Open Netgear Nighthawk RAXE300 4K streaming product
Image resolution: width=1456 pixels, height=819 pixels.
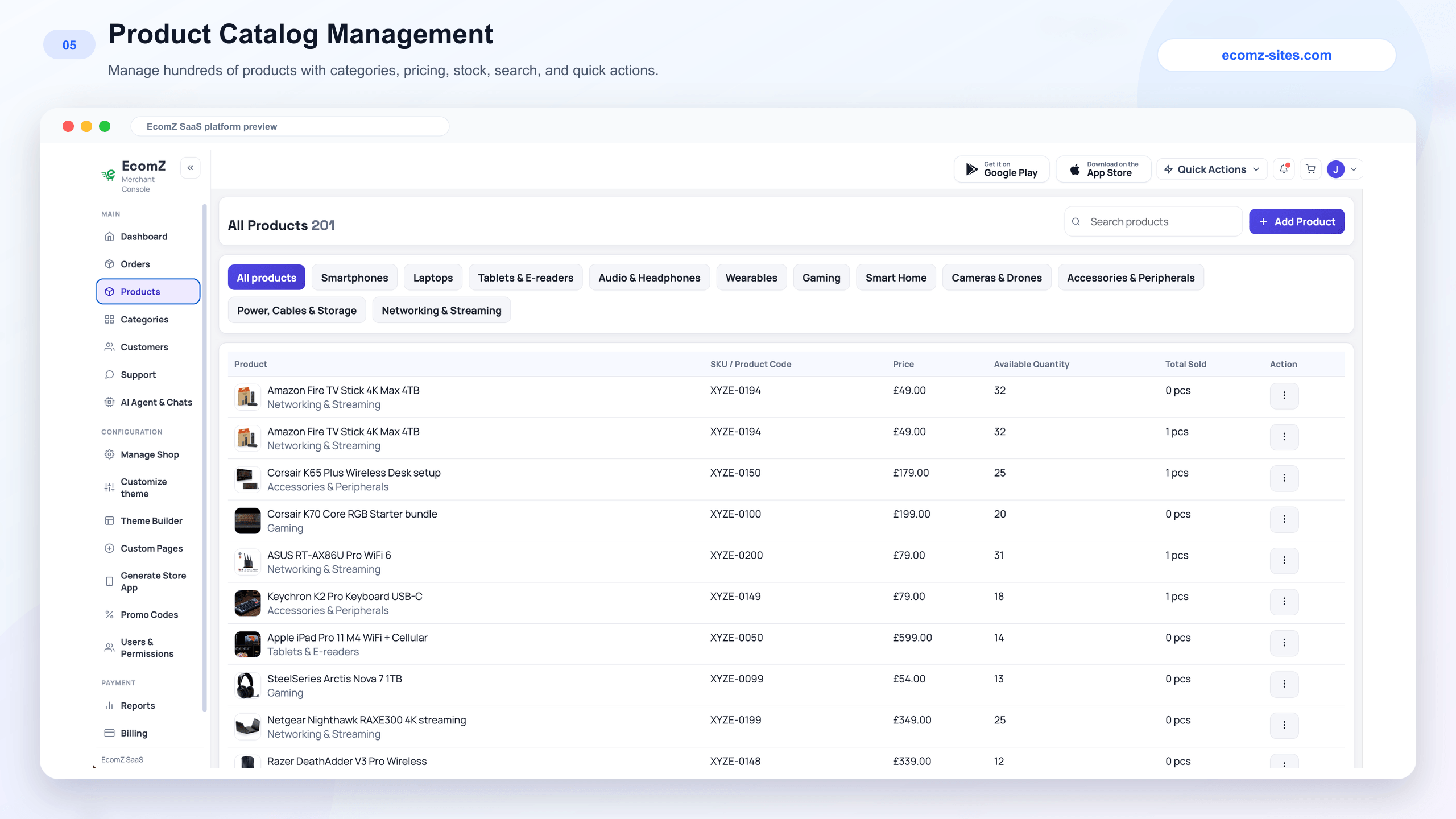point(366,720)
